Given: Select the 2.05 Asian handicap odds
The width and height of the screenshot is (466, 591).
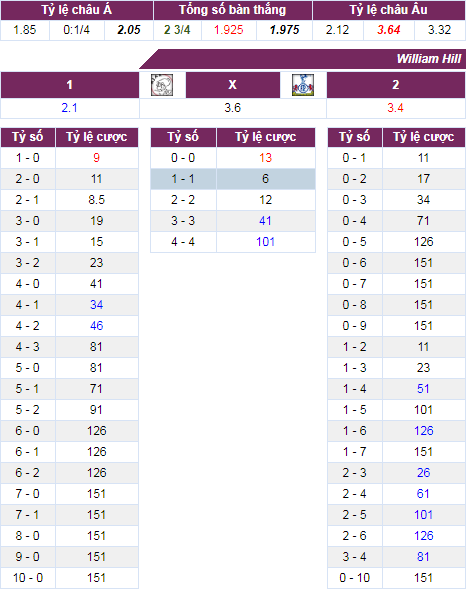Looking at the screenshot, I should (129, 30).
